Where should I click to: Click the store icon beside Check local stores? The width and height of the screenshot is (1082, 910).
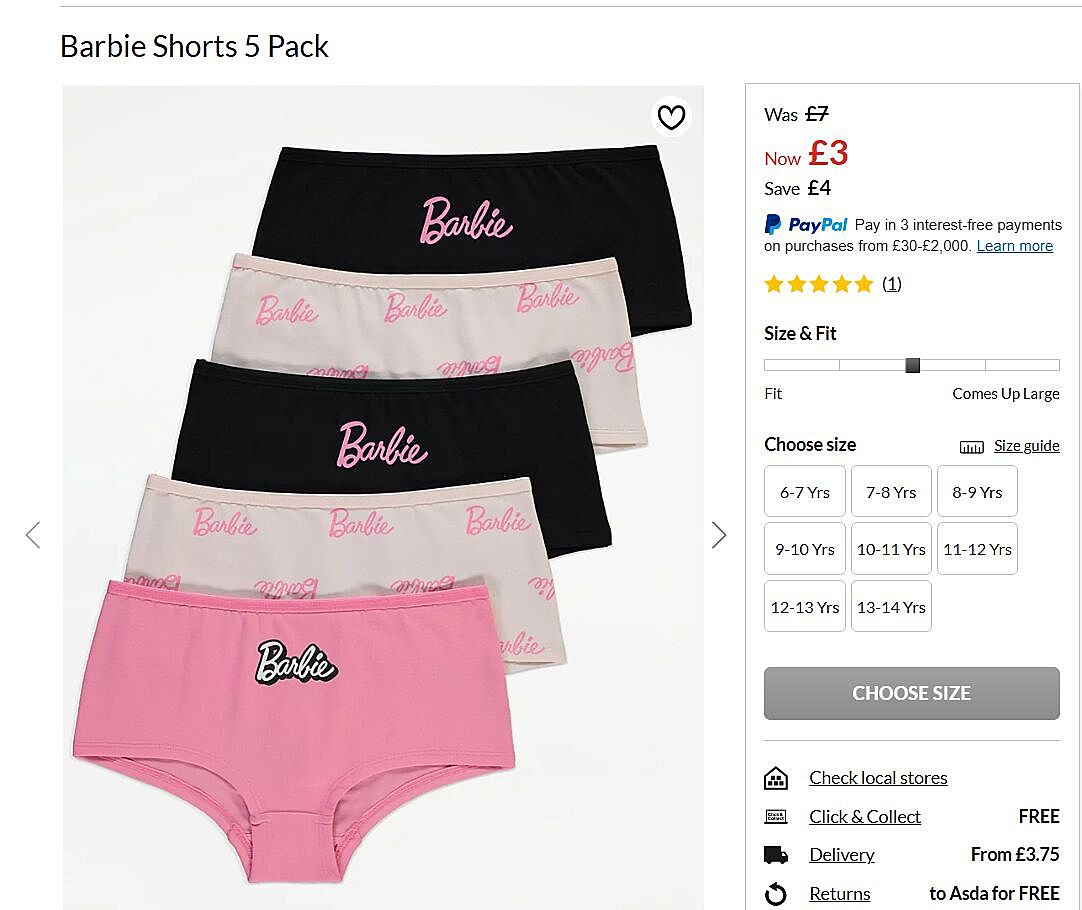[x=776, y=778]
